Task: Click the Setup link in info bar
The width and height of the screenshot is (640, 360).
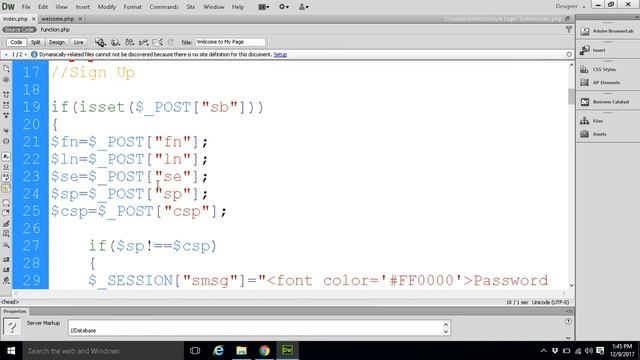Action: click(x=280, y=54)
